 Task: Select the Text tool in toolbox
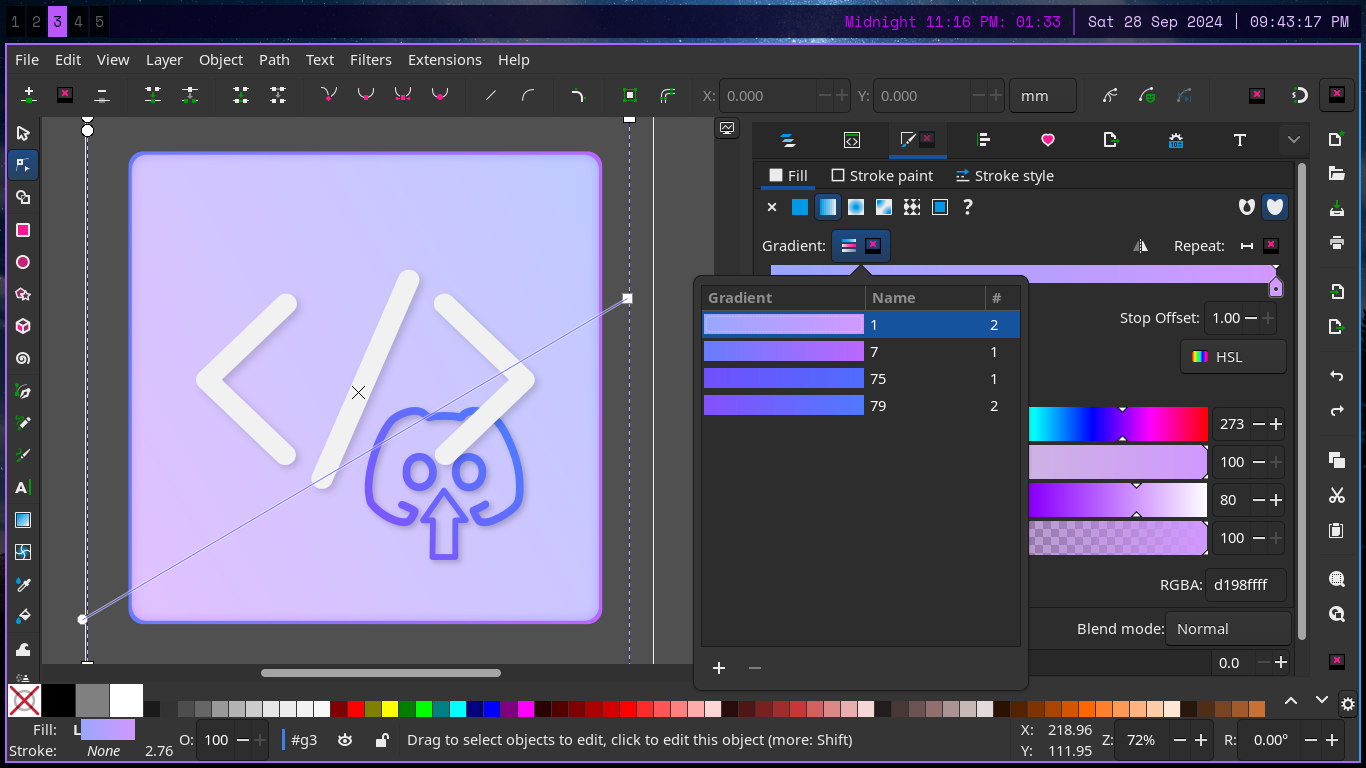[23, 488]
